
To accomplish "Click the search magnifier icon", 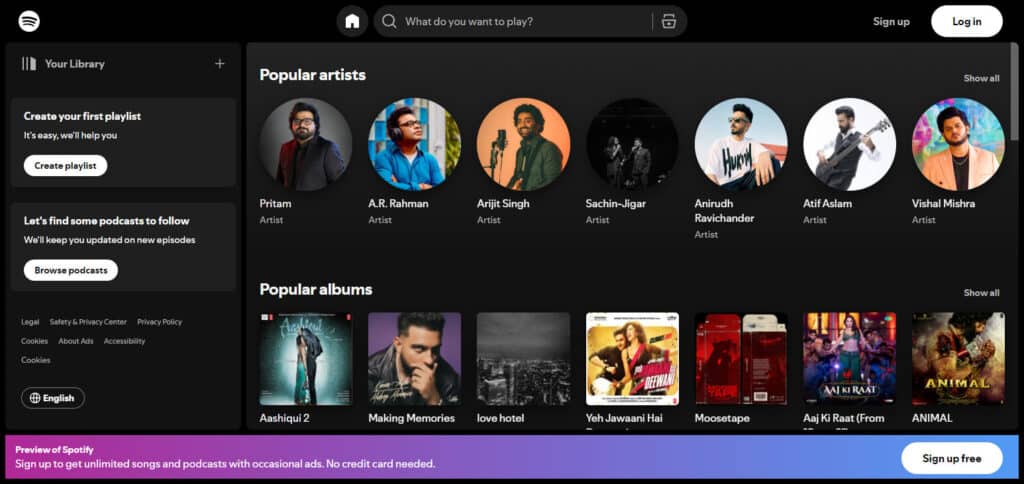I will [x=389, y=22].
